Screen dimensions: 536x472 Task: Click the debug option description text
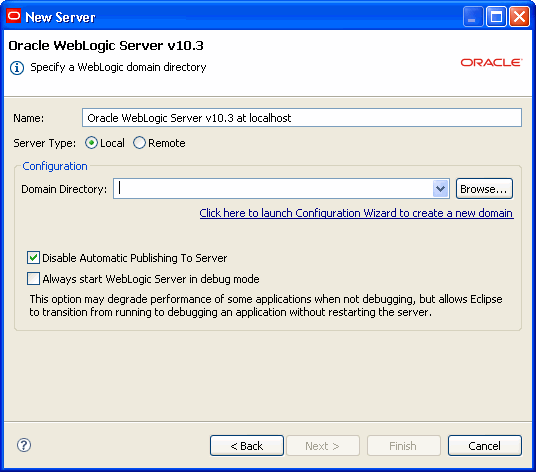click(266, 306)
